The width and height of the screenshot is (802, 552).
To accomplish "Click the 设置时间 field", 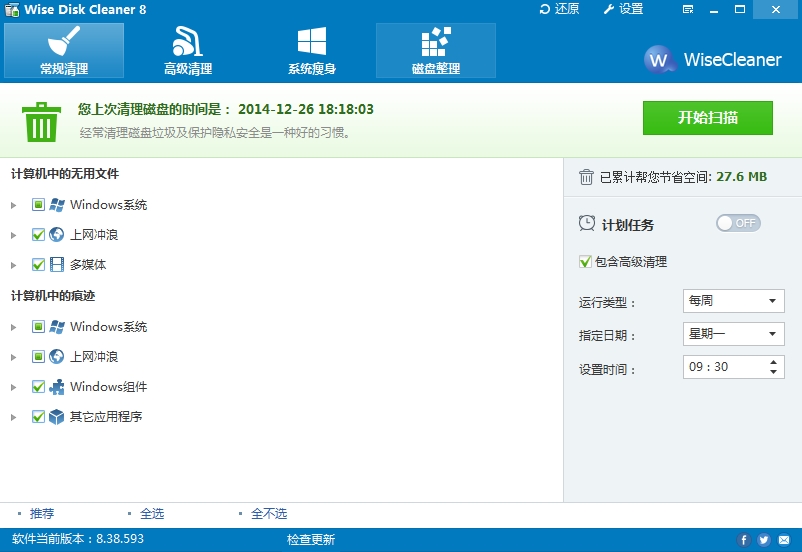I will point(733,367).
